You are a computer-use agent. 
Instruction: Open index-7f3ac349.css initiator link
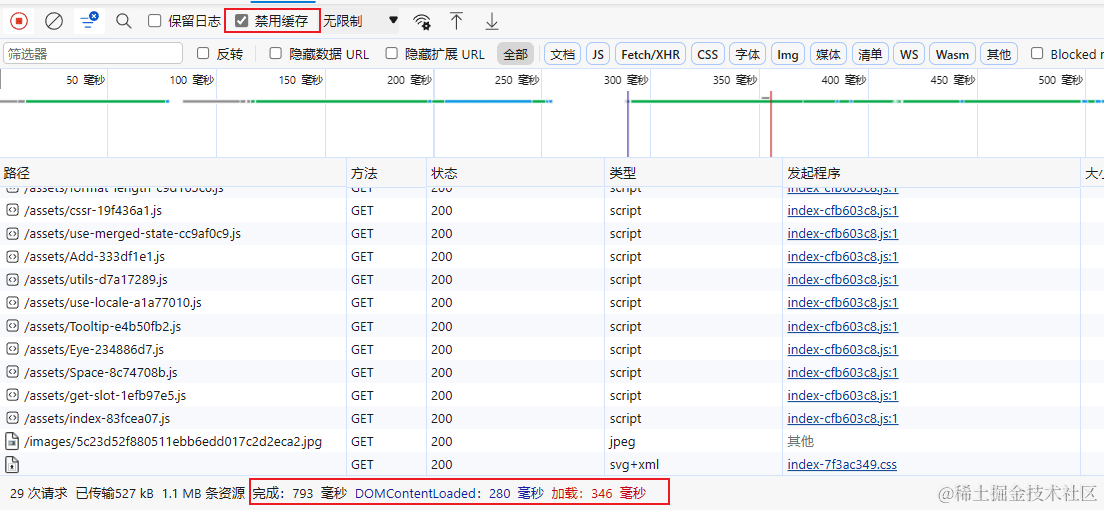[842, 464]
